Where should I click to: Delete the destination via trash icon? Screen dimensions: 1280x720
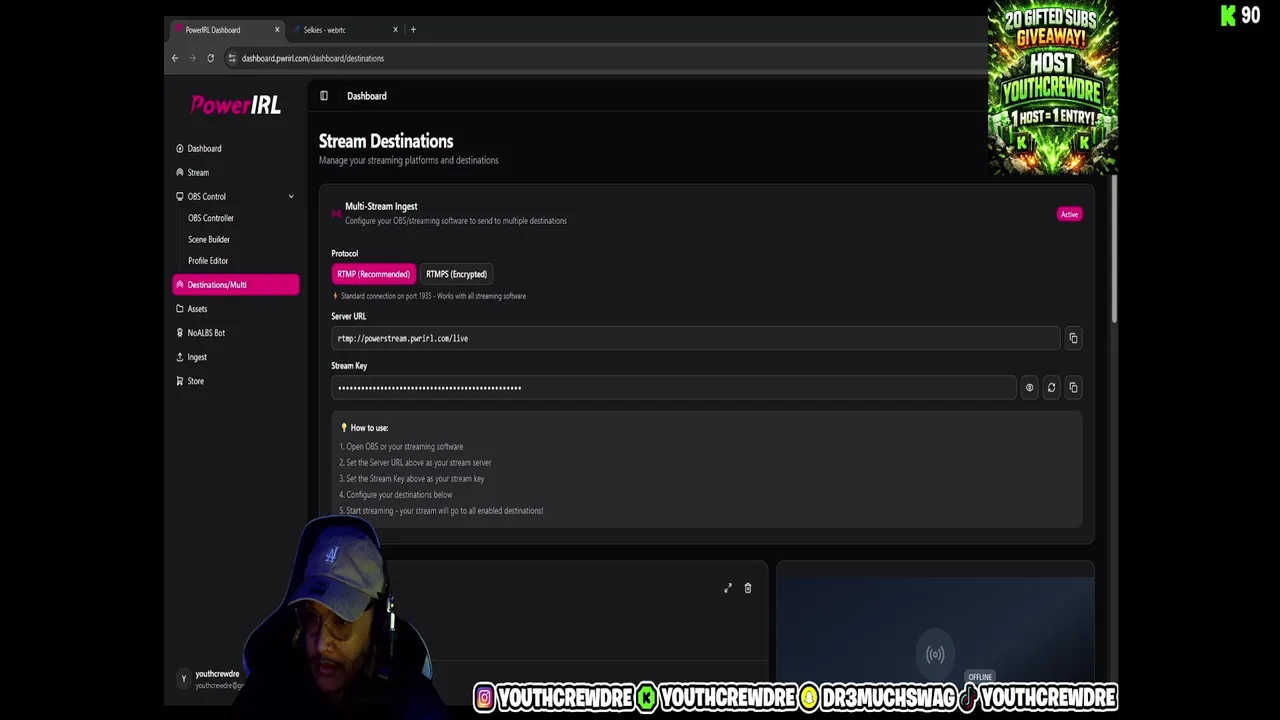coord(747,588)
